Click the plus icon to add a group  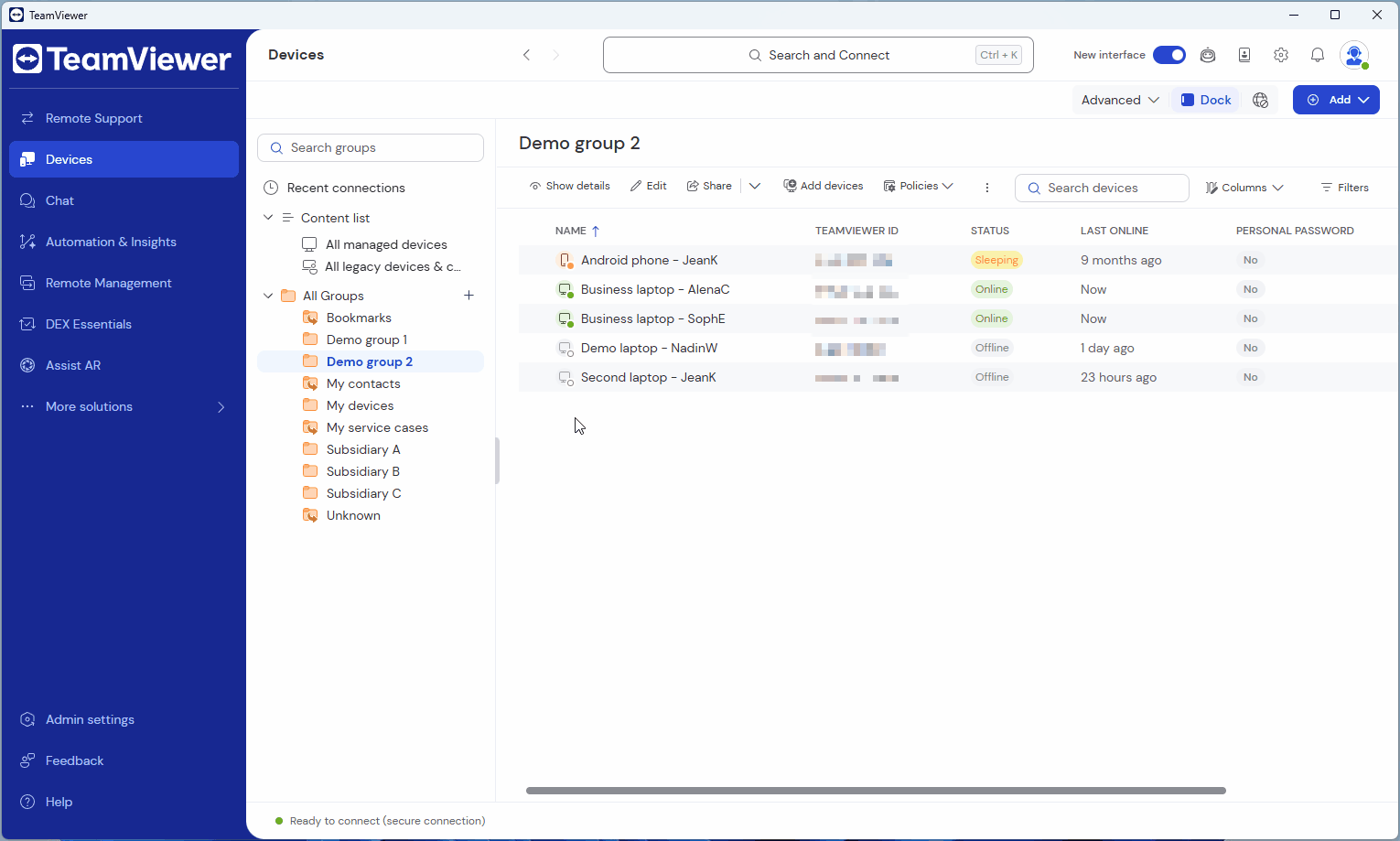(x=468, y=296)
